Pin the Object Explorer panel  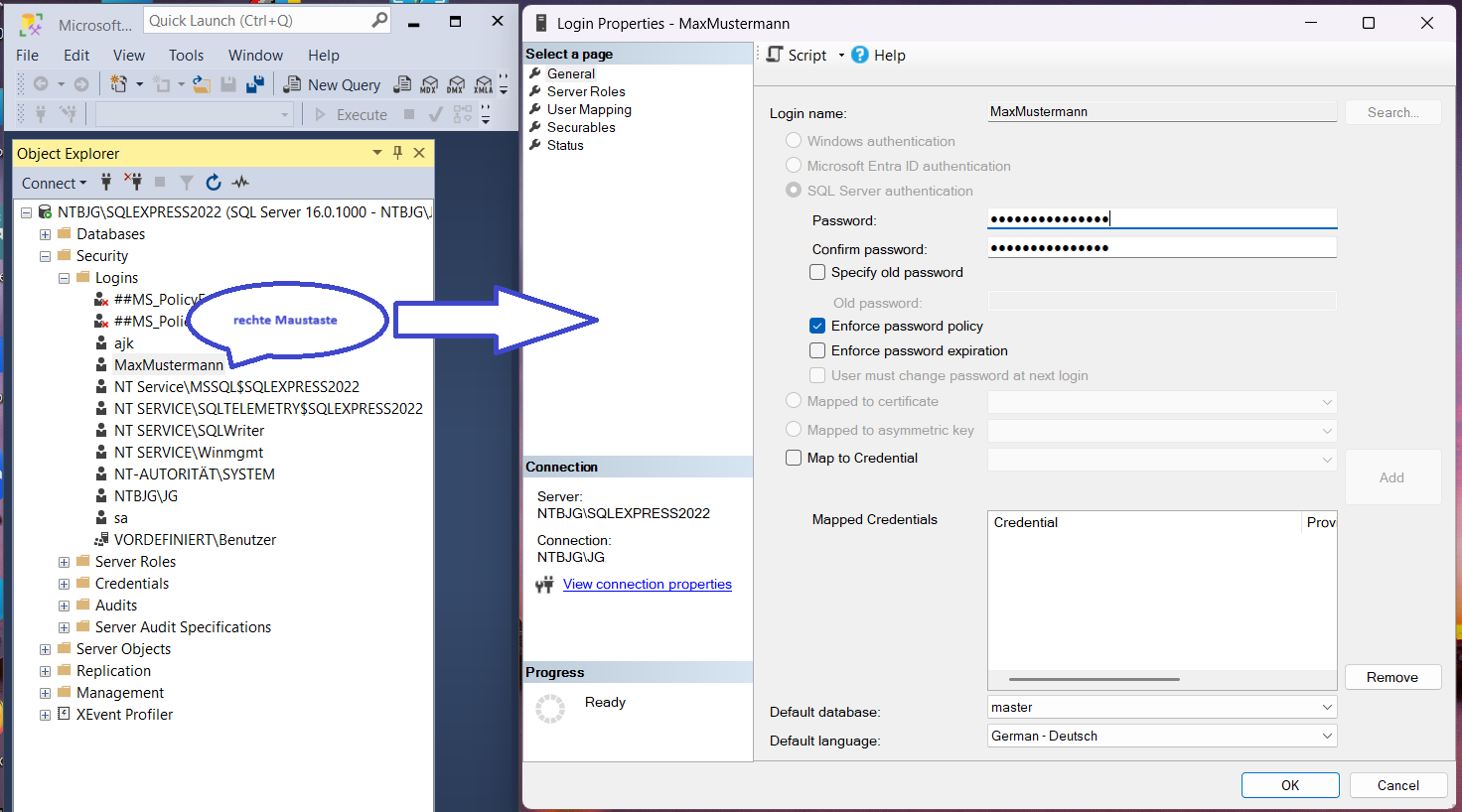pyautogui.click(x=397, y=153)
